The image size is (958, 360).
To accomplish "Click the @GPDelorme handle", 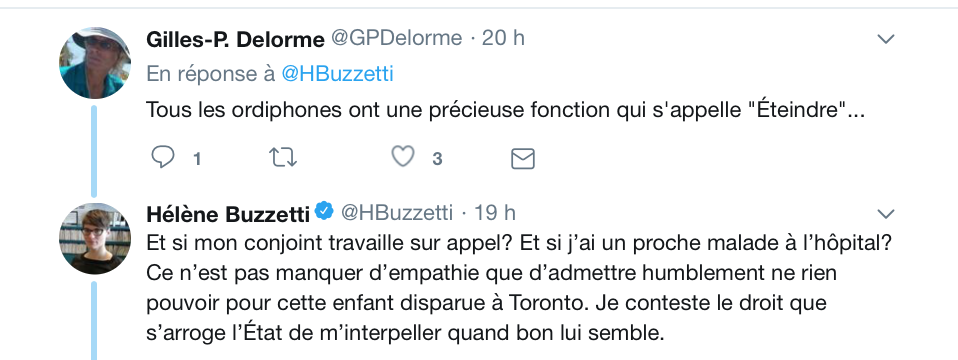I will (397, 38).
